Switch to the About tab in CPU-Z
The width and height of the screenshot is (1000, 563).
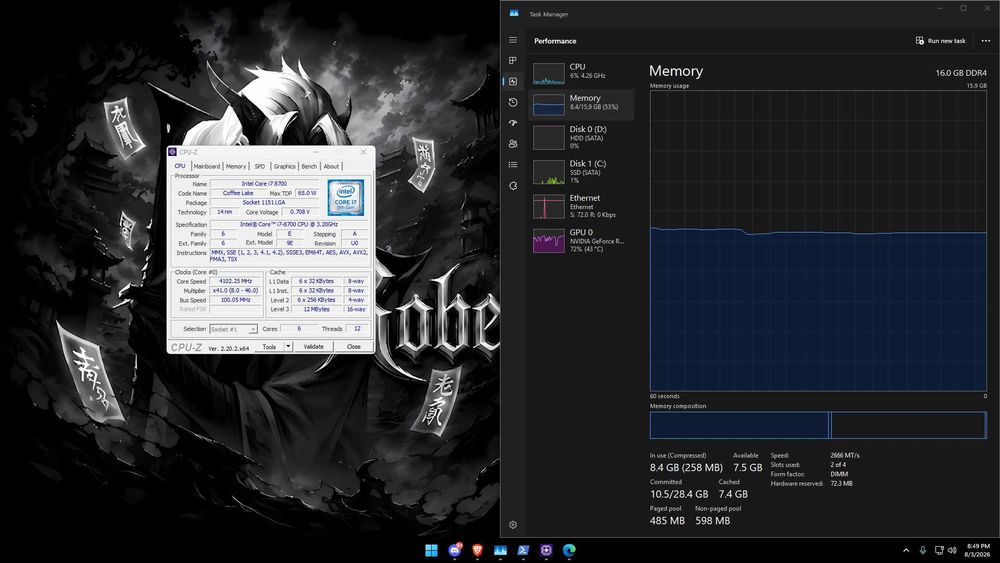pyautogui.click(x=331, y=166)
